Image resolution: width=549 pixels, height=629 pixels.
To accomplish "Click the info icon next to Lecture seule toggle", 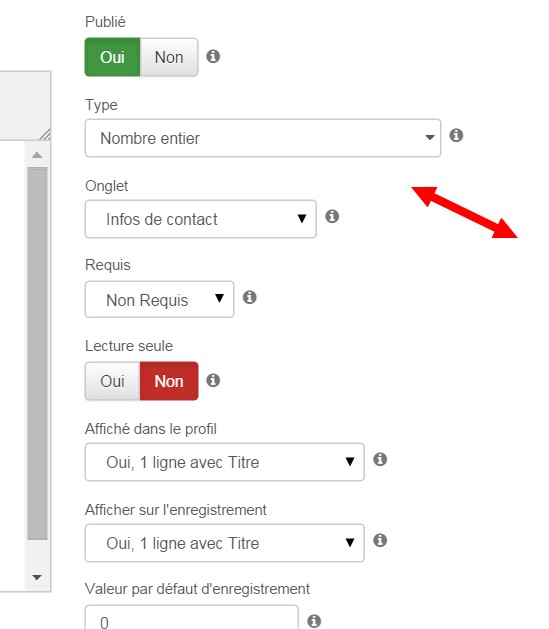I will click(213, 380).
